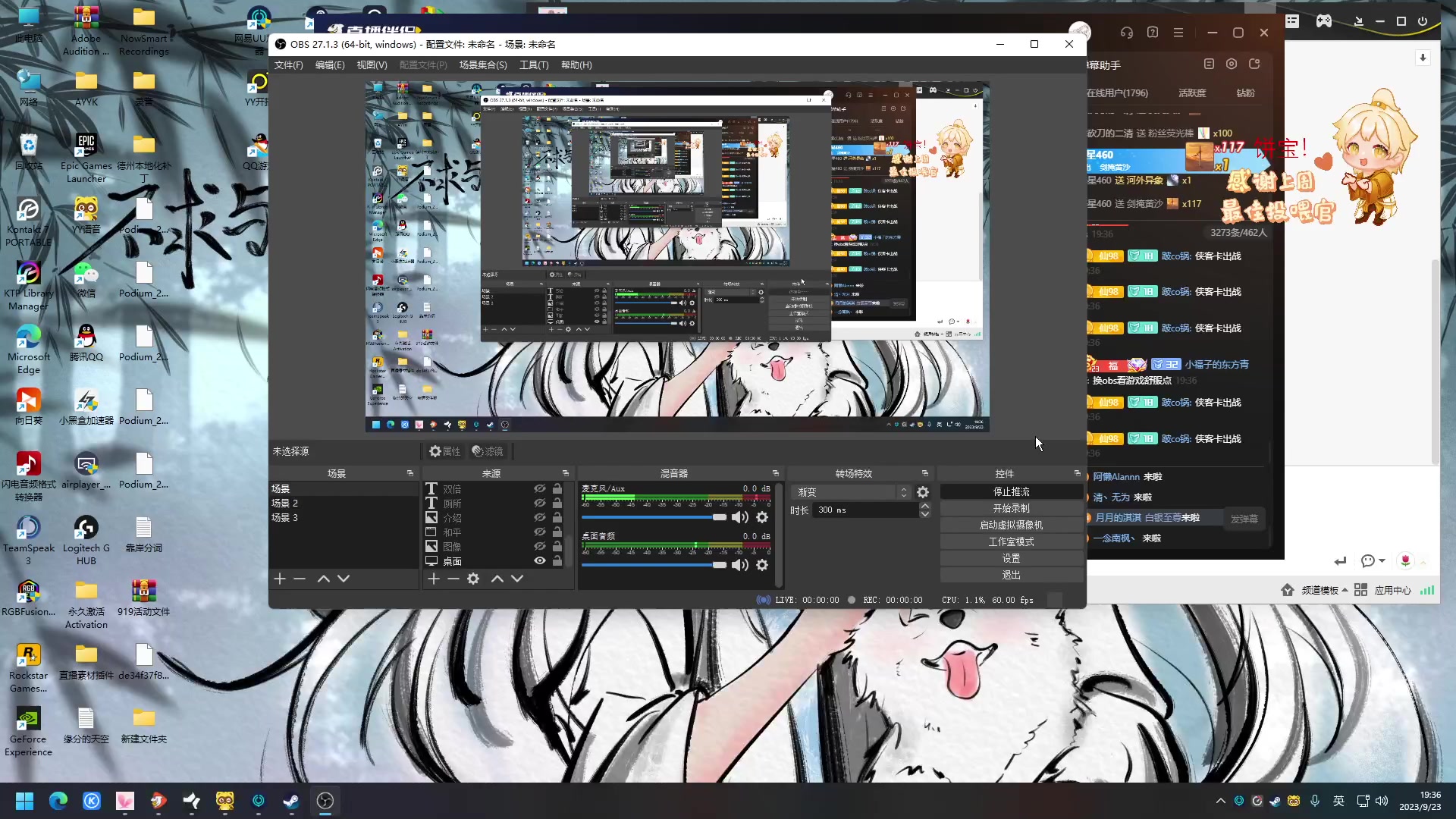Undock the 转场特效 panel
The width and height of the screenshot is (1456, 819).
(925, 473)
